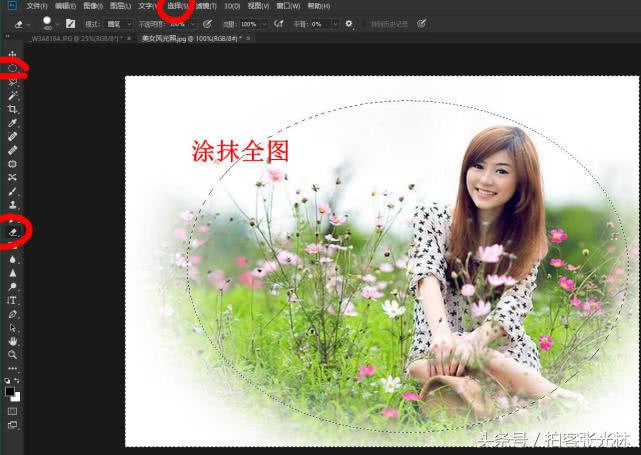Image resolution: width=641 pixels, height=455 pixels.
Task: Open the 图层 (Layer) menu
Action: coord(121,6)
